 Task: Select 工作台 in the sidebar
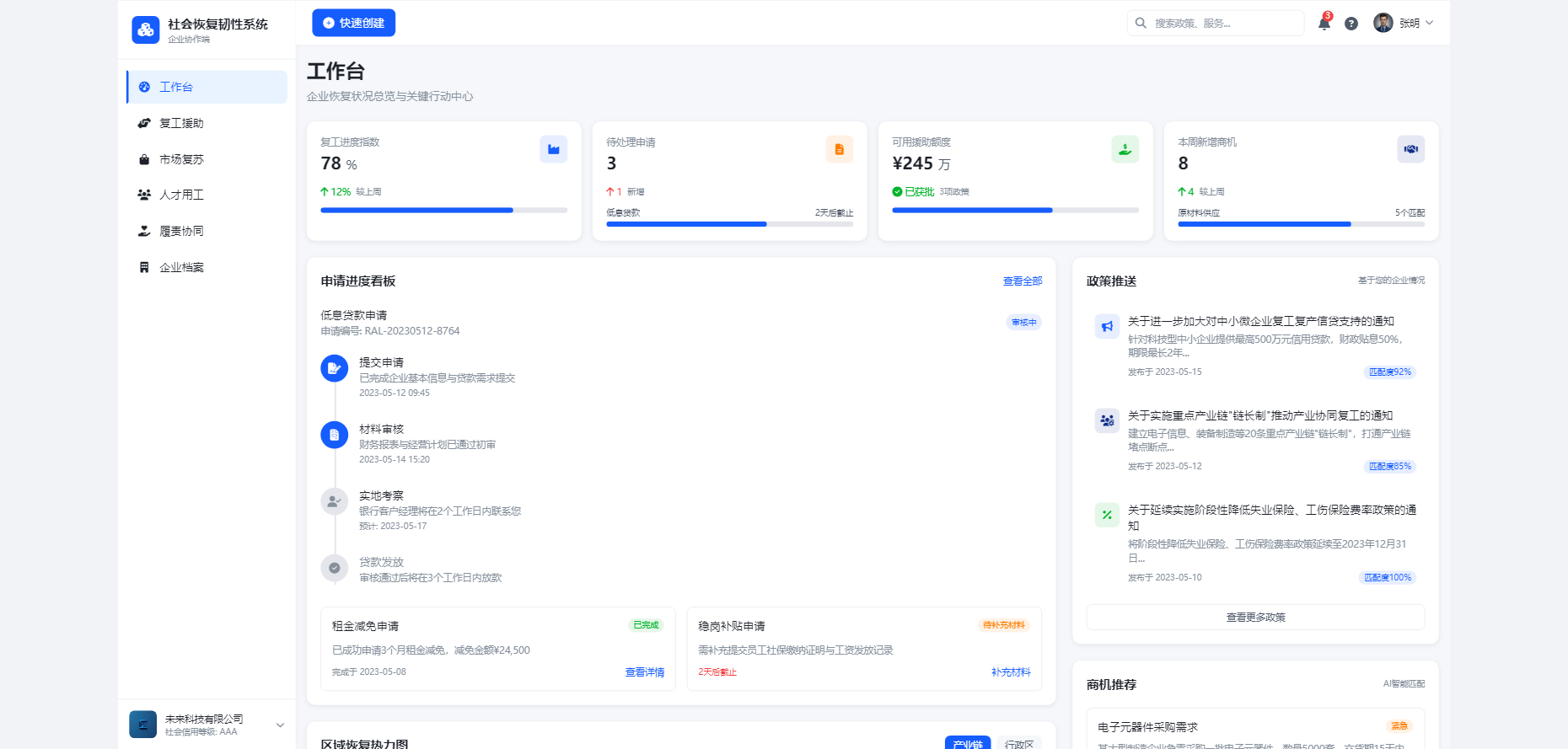click(x=207, y=87)
